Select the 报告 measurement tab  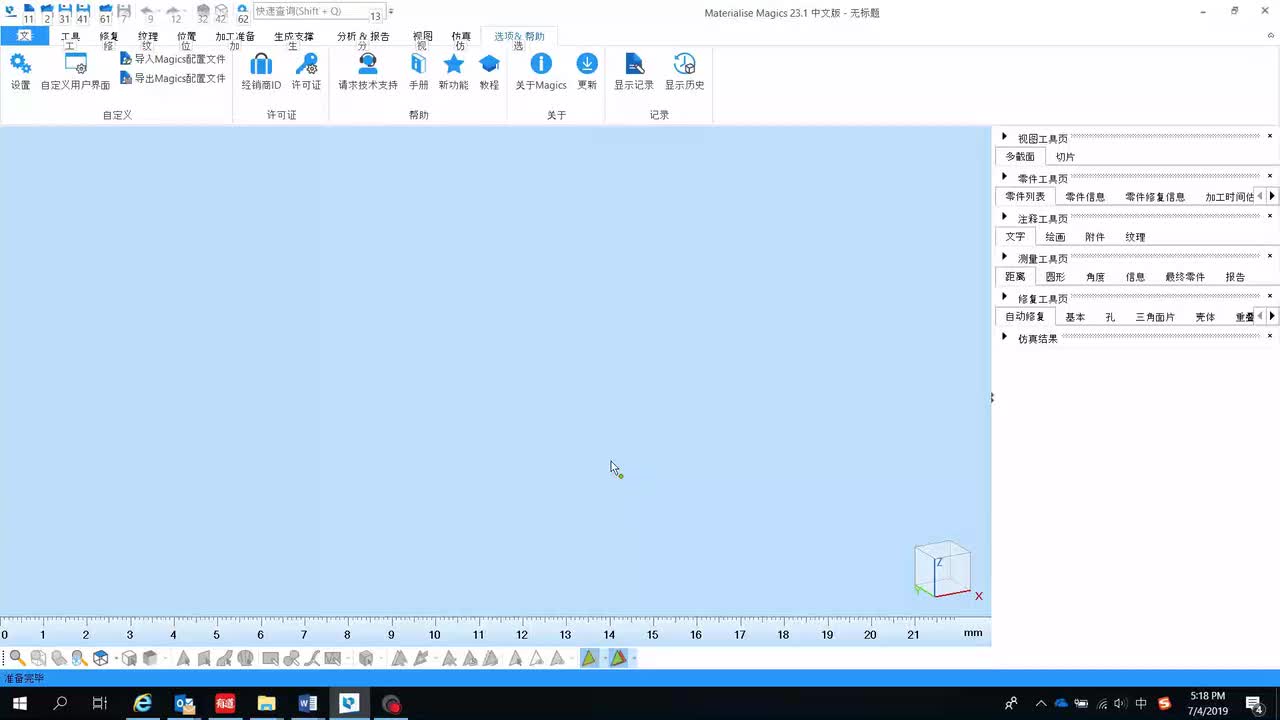(x=1235, y=277)
